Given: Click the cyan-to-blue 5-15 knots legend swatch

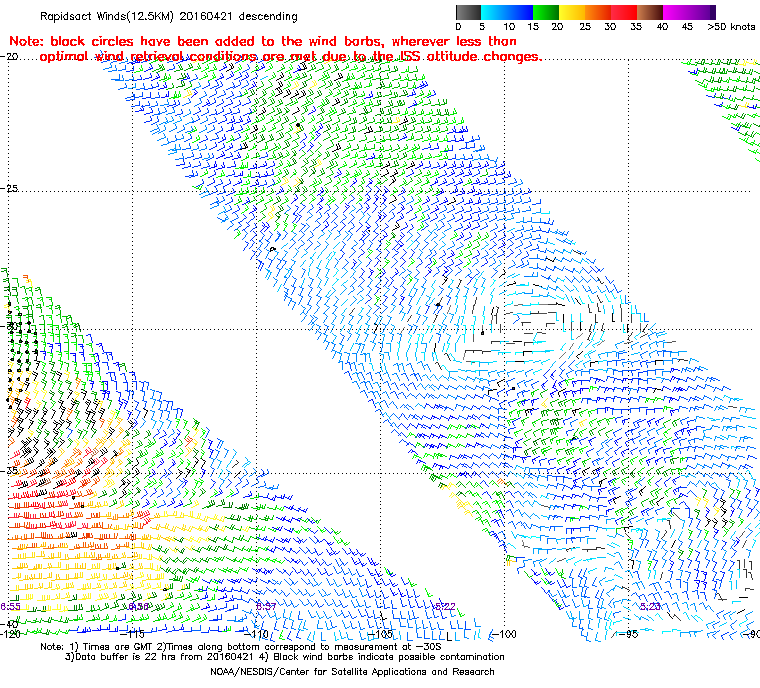Looking at the screenshot, I should [507, 12].
